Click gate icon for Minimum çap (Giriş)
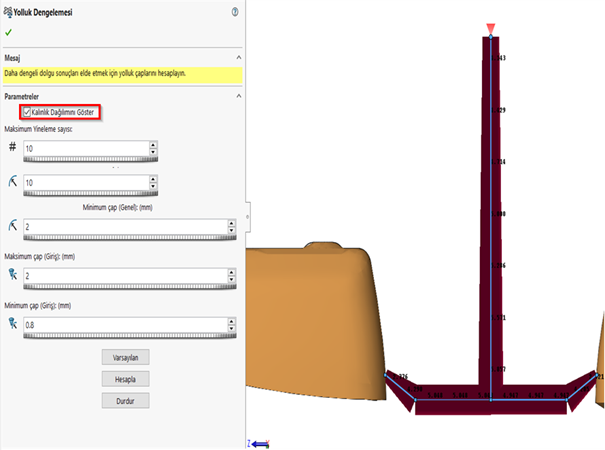The image size is (605, 450). click(x=12, y=322)
